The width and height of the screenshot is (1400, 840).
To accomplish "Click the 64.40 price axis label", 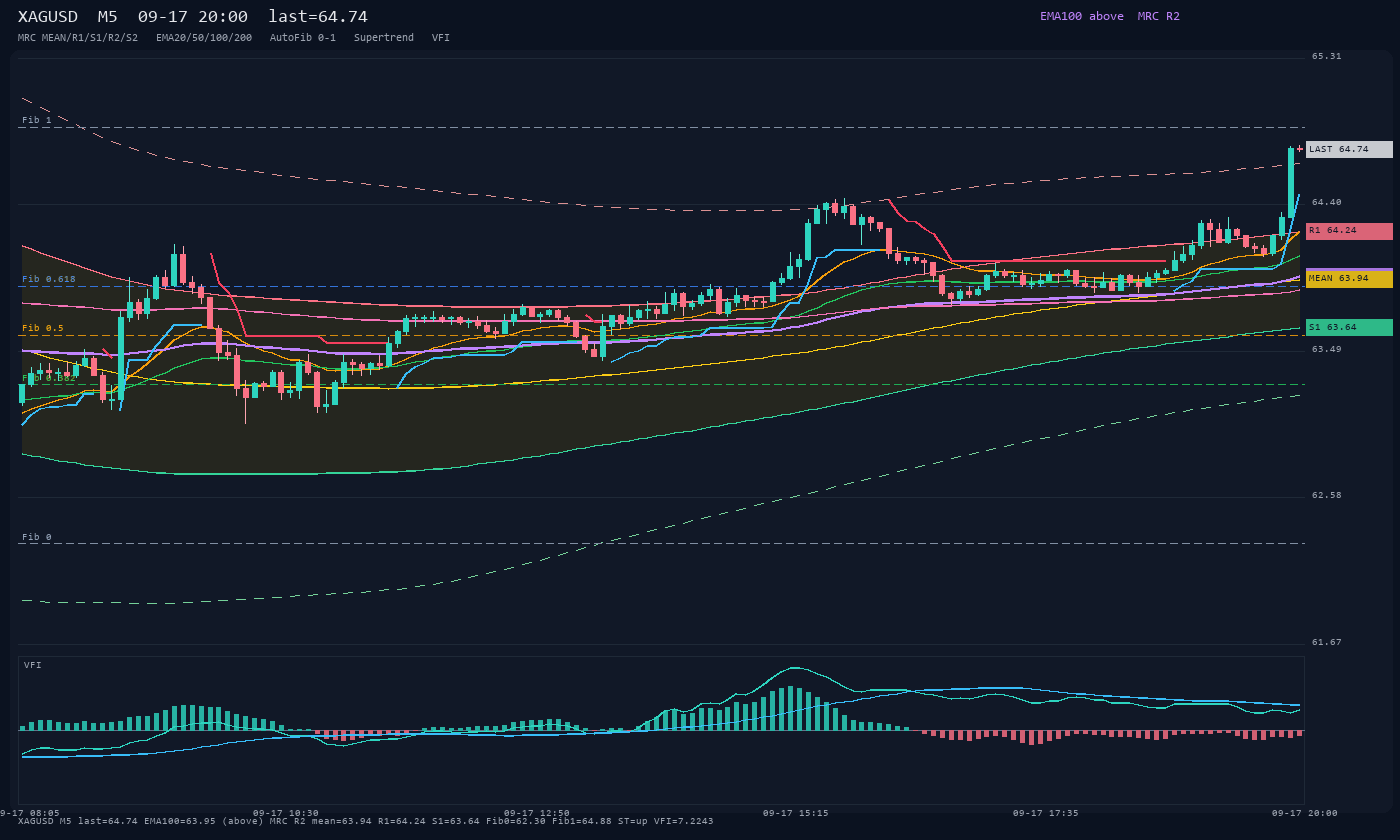I will [x=1327, y=202].
